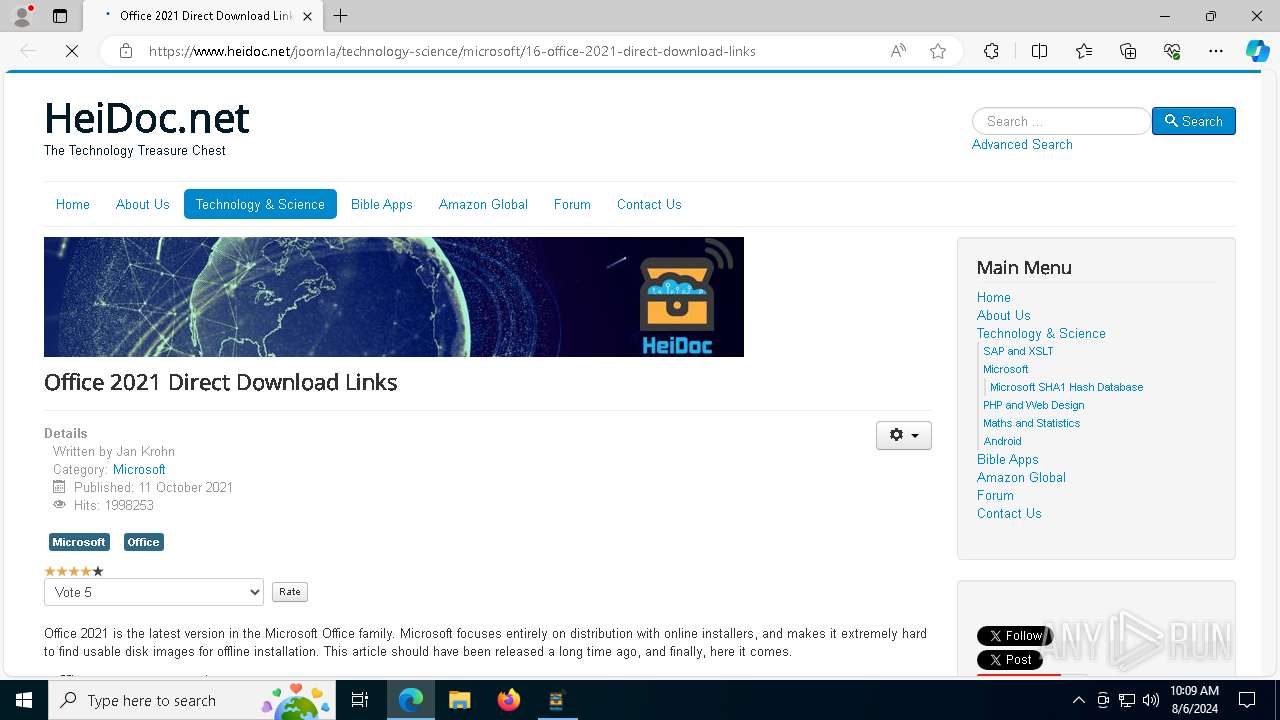View site information lock icon
Viewport: 1280px width, 720px height.
126,51
